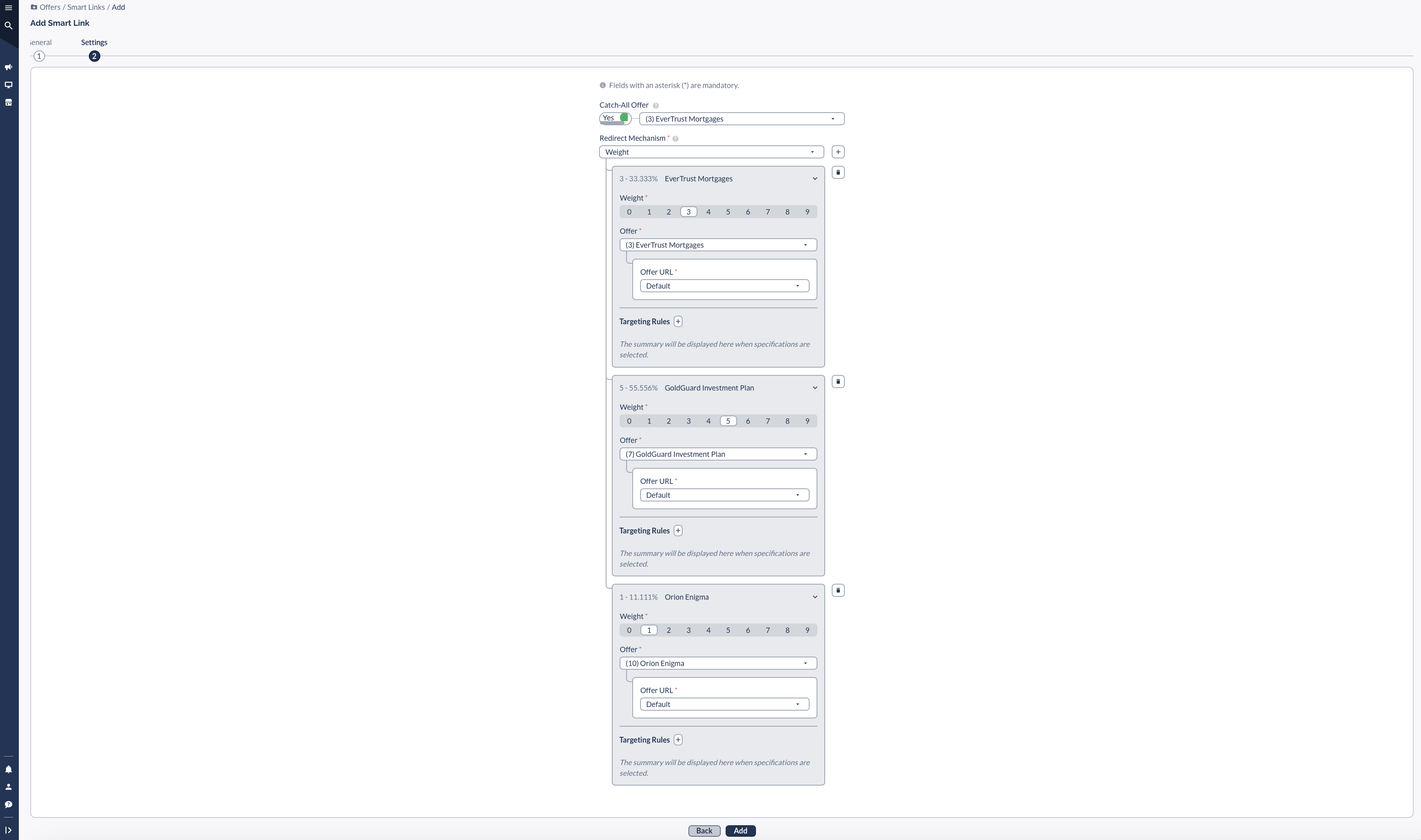The image size is (1421, 840).
Task: Open Offer URL dropdown under Orion Enigma
Action: pos(725,704)
